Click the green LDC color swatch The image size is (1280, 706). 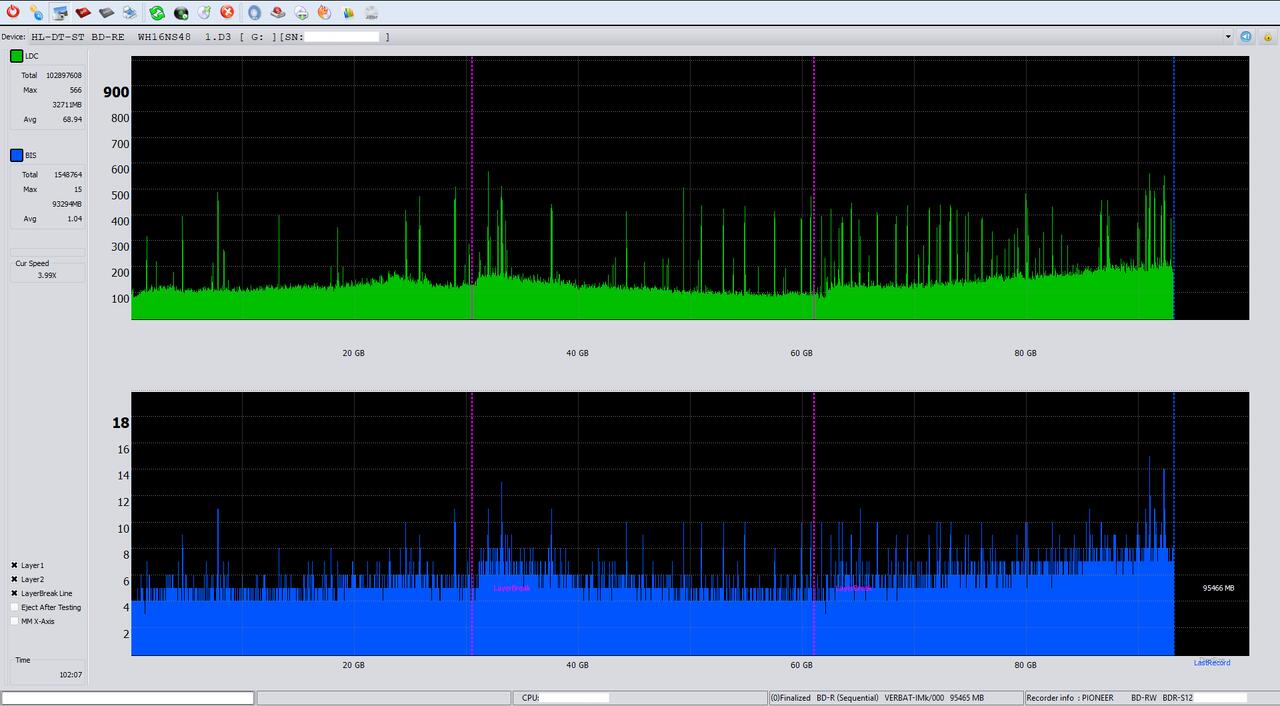click(x=17, y=56)
